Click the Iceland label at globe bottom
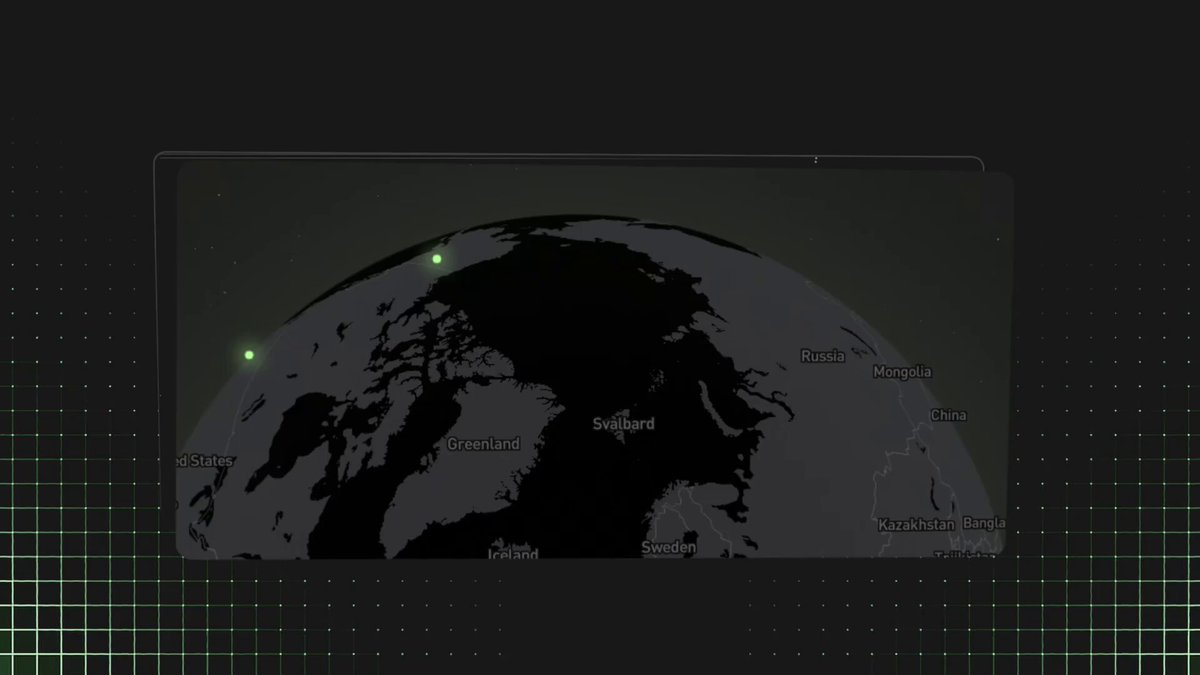The image size is (1200, 675). pos(513,553)
